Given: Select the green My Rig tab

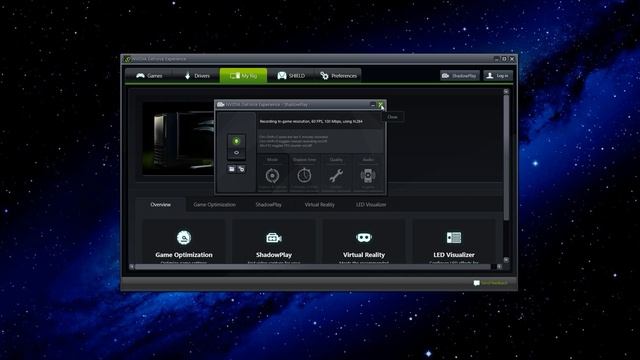Looking at the screenshot, I should 243,76.
